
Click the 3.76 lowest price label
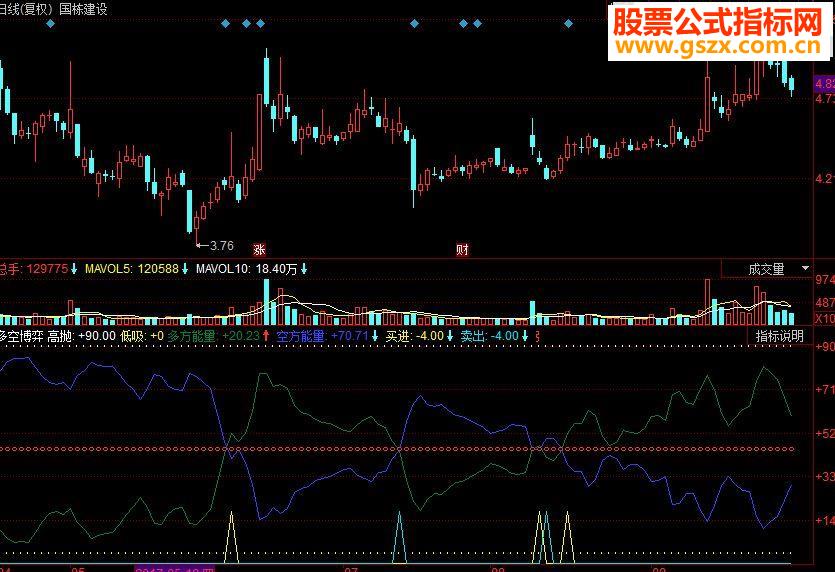click(x=222, y=246)
